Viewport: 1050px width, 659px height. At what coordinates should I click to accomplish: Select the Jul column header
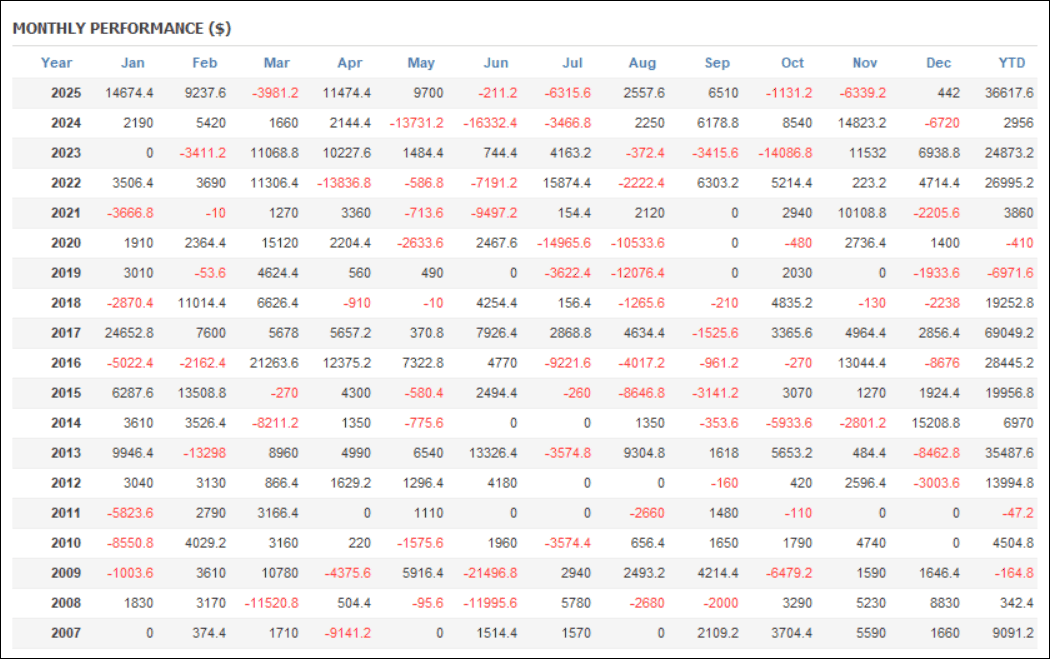572,63
